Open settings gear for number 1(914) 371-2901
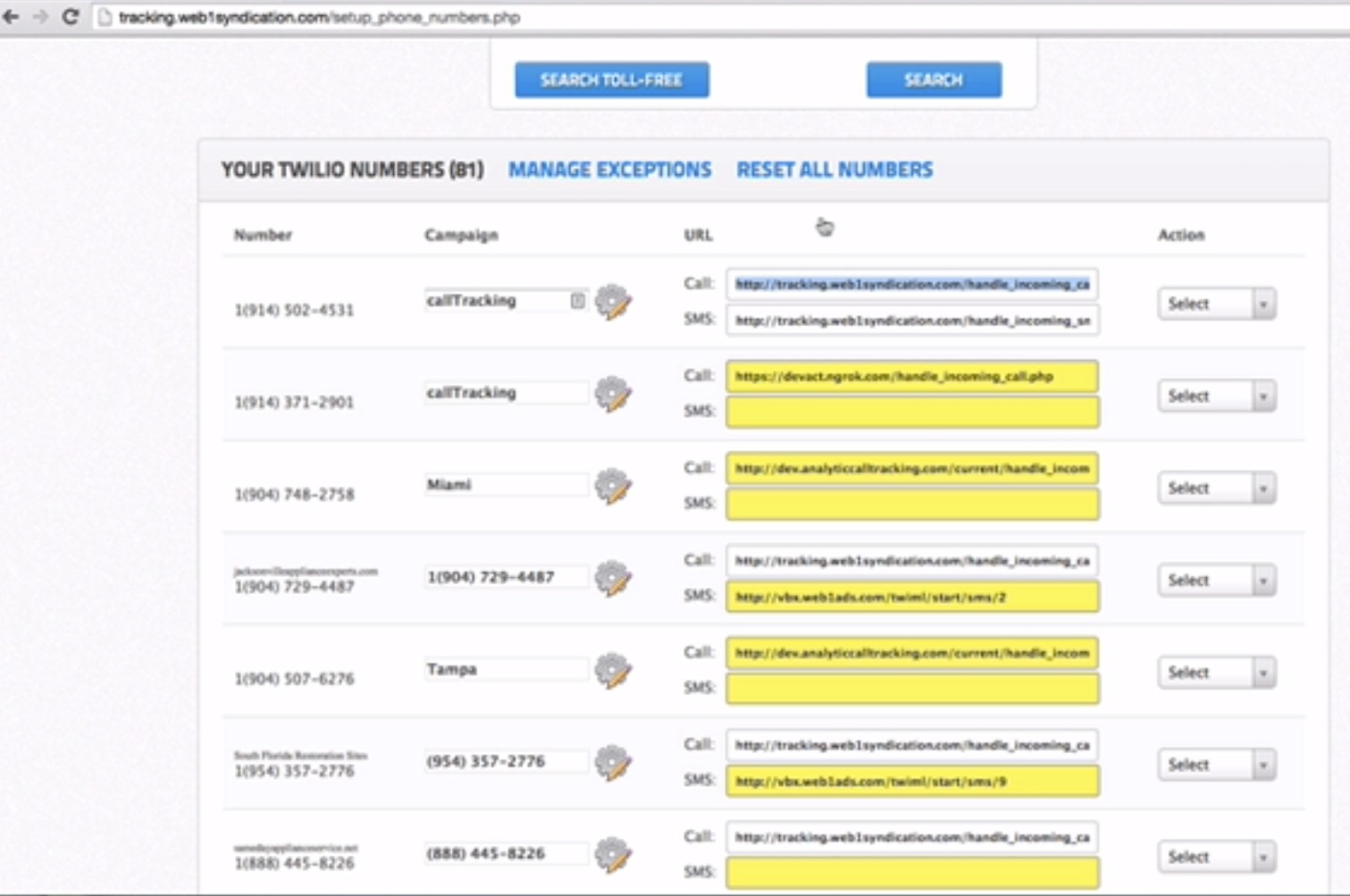Screen dimensions: 1350x896 pyautogui.click(x=613, y=394)
